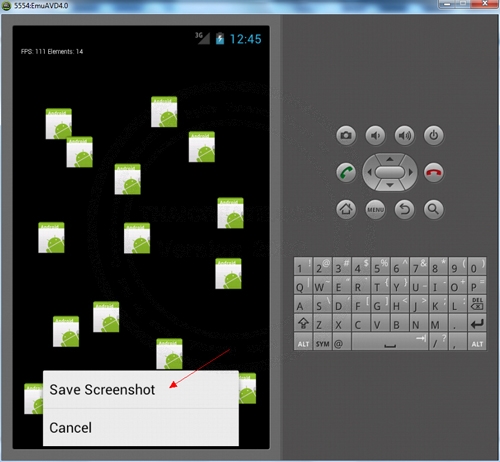Raise volume with the volume up button

(x=404, y=135)
